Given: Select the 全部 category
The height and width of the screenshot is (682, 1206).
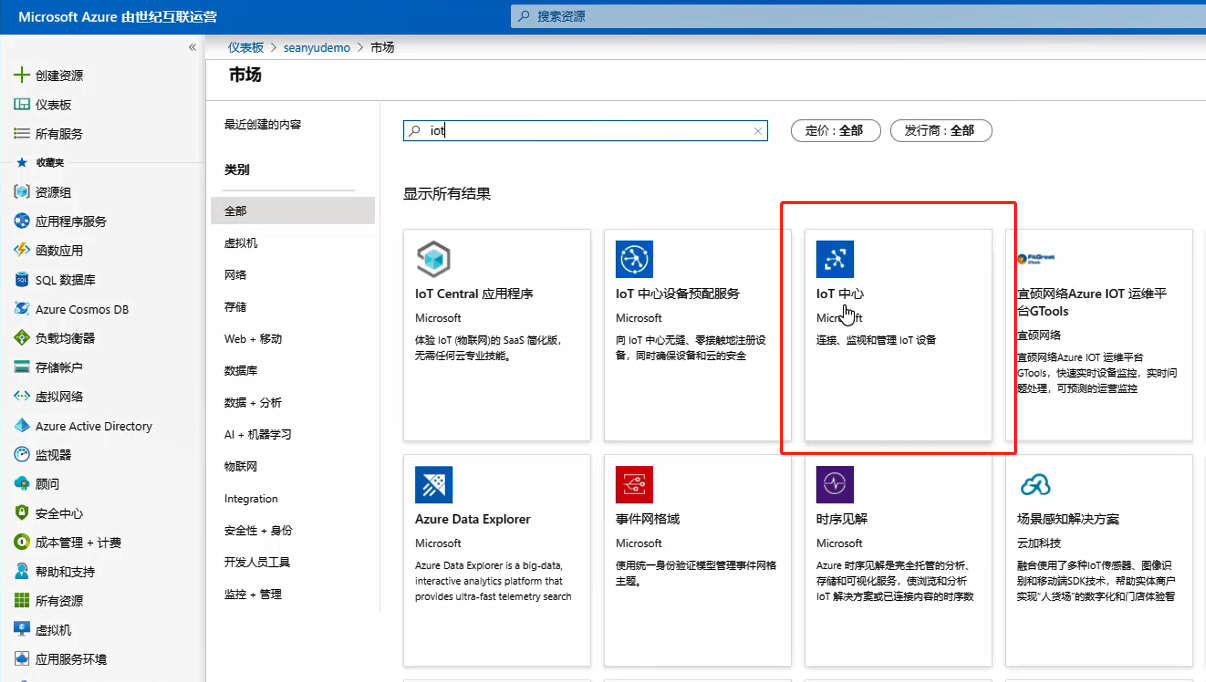Looking at the screenshot, I should [x=293, y=210].
